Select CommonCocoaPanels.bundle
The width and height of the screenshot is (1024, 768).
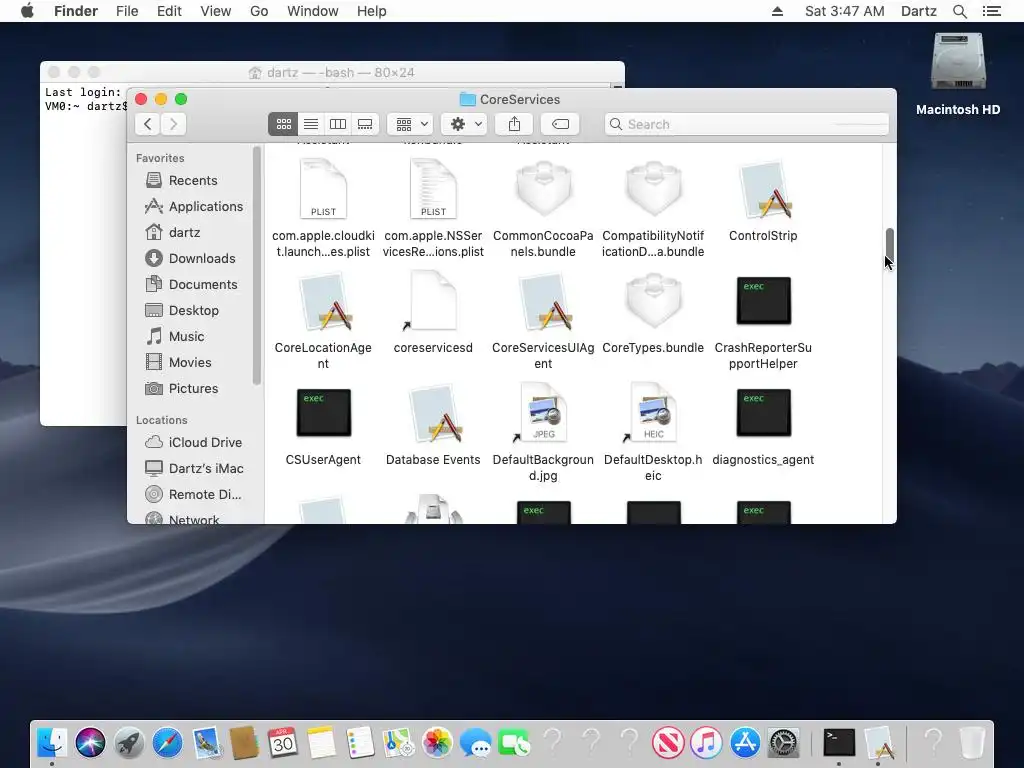tap(543, 209)
